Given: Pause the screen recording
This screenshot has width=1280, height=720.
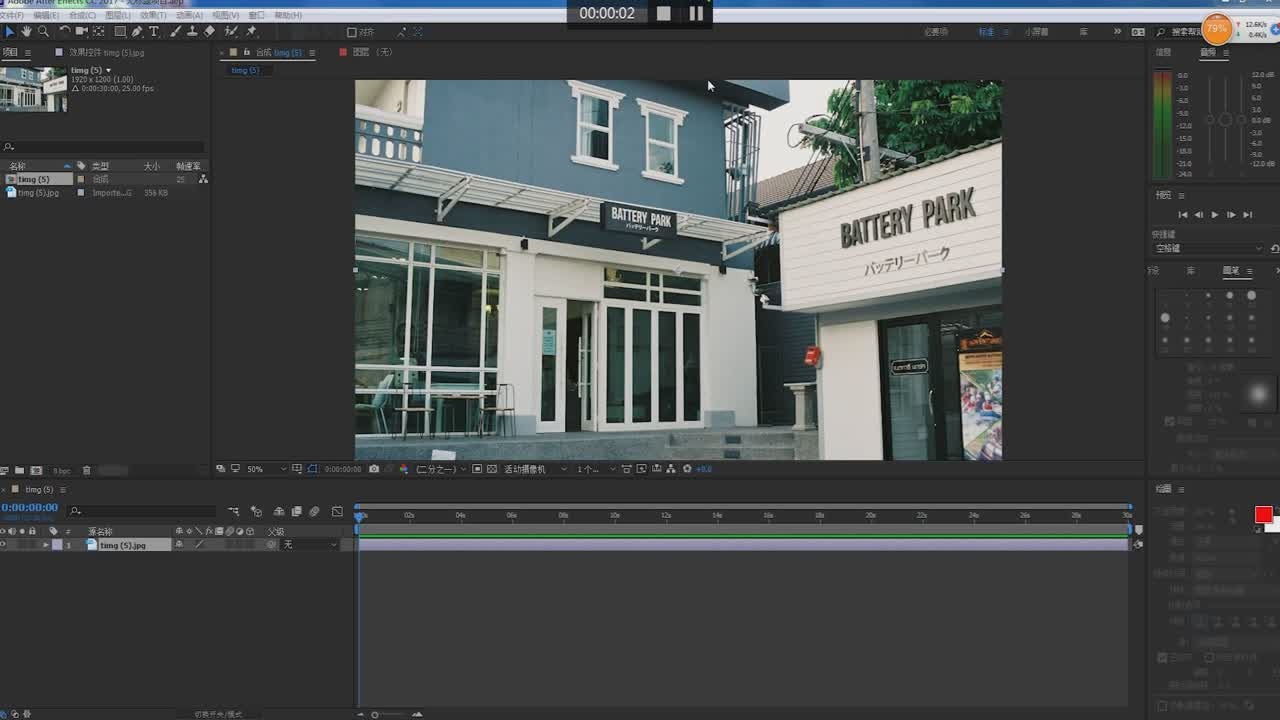Looking at the screenshot, I should click(x=696, y=13).
